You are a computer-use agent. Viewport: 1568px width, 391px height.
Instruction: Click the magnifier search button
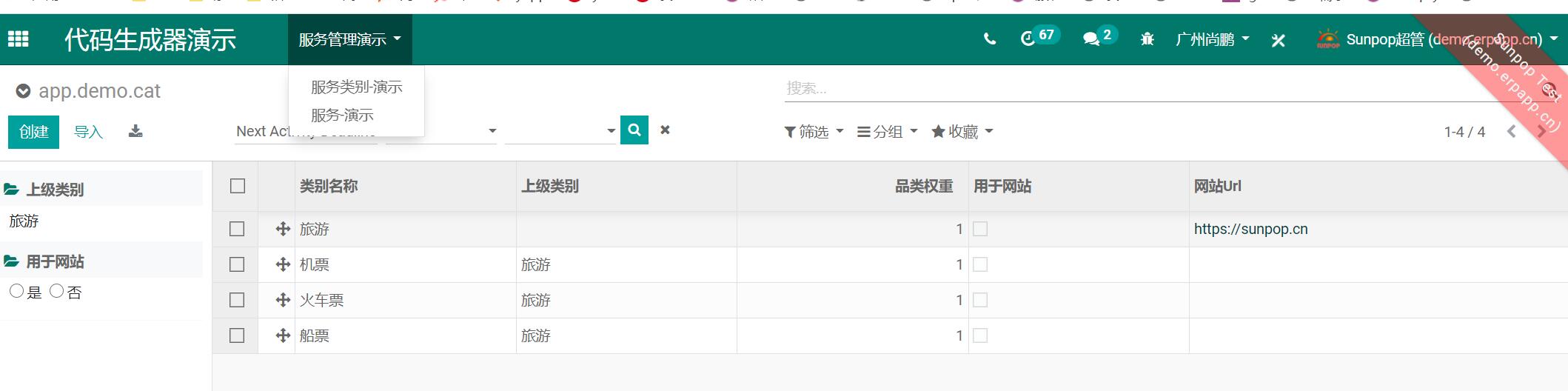(x=634, y=130)
